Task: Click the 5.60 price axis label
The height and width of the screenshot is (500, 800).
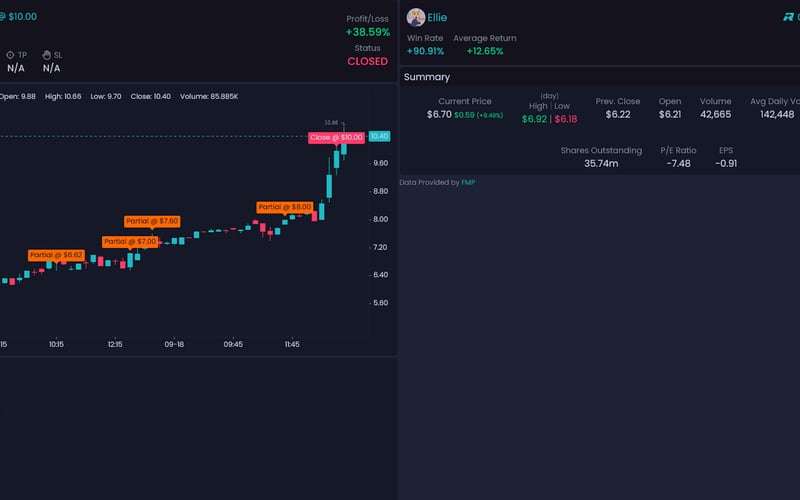Action: (381, 303)
